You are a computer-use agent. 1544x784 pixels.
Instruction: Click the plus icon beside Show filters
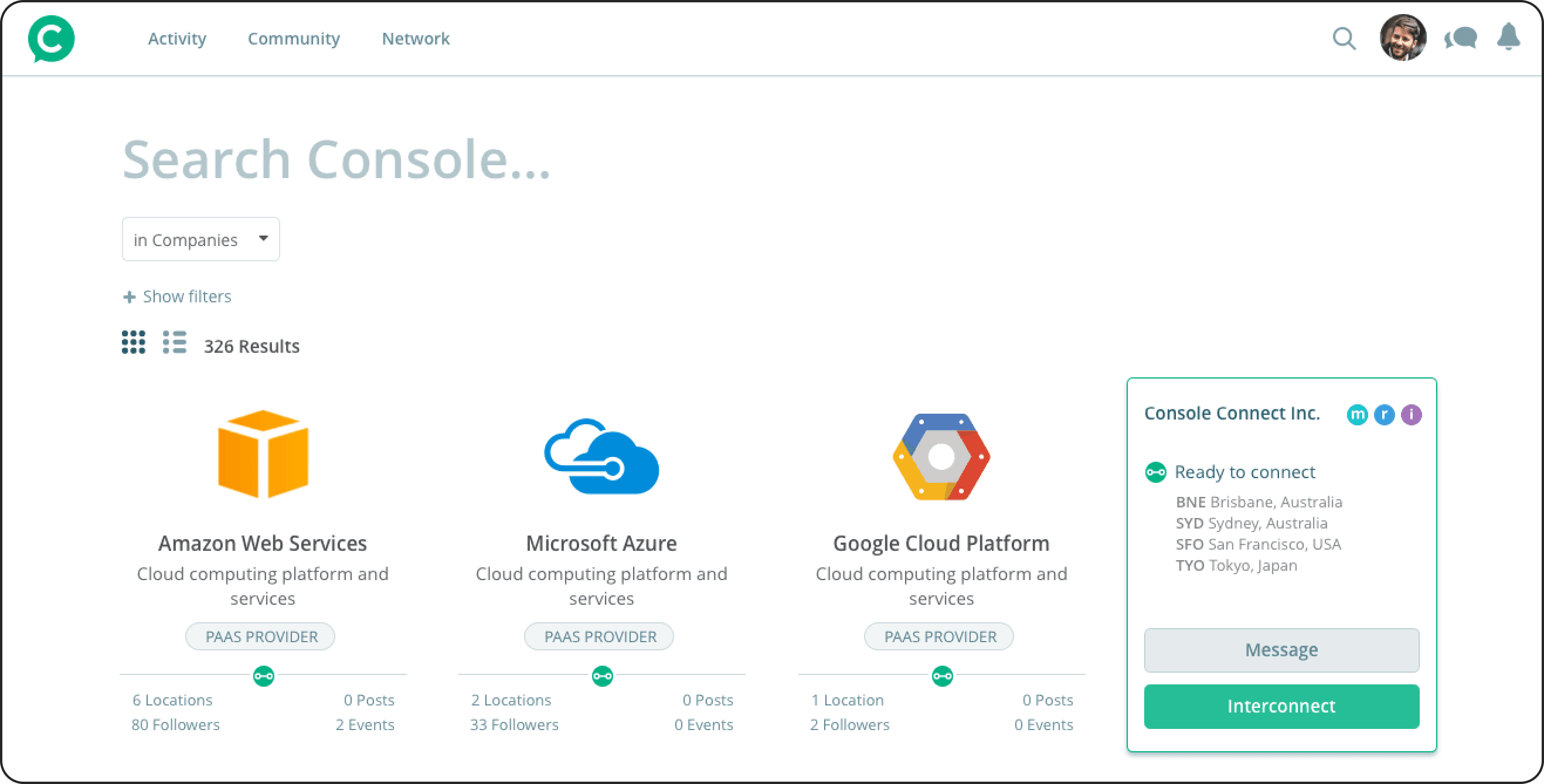pyautogui.click(x=129, y=297)
